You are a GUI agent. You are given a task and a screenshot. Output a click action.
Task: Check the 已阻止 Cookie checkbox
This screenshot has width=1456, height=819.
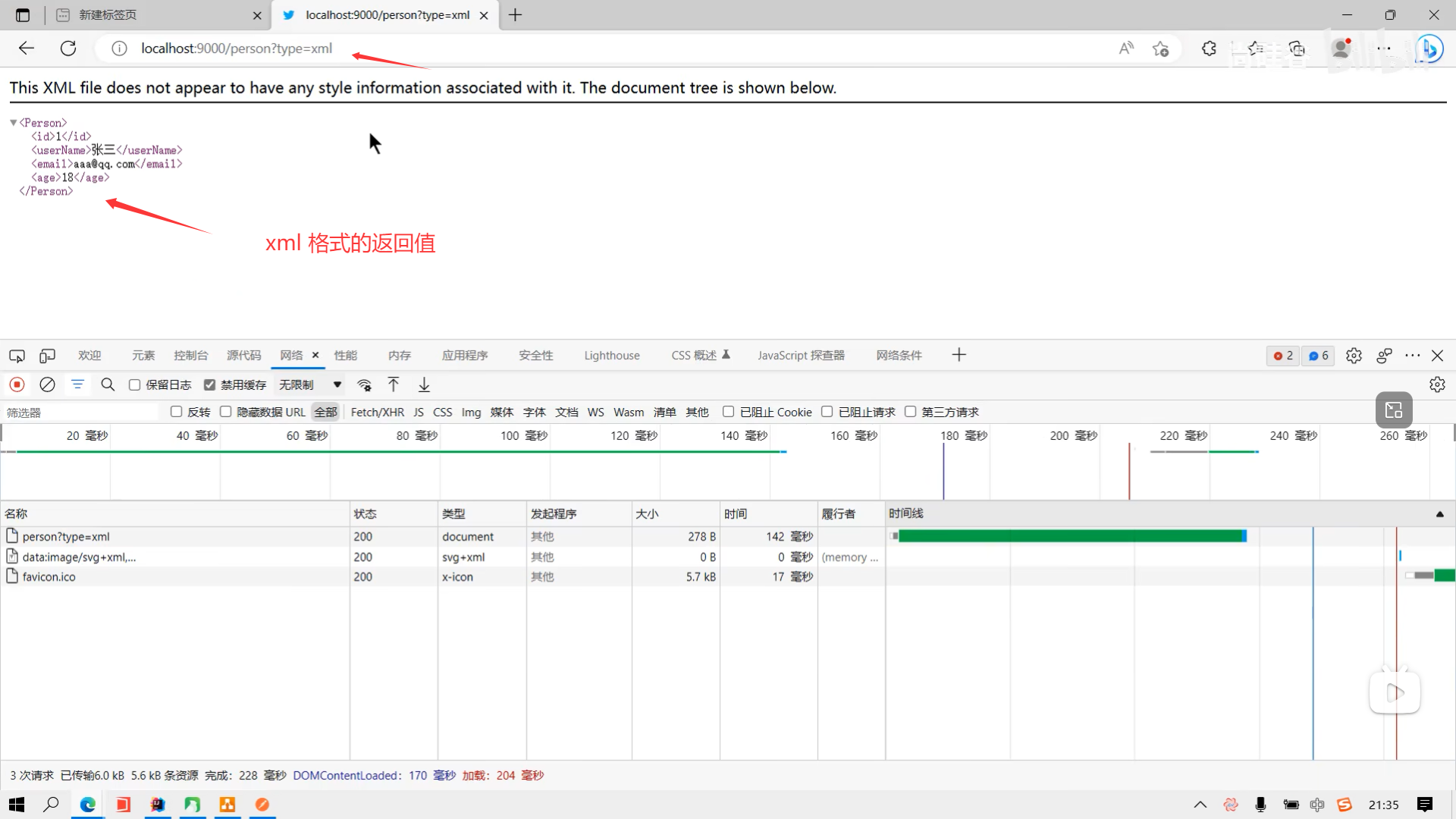click(x=728, y=412)
